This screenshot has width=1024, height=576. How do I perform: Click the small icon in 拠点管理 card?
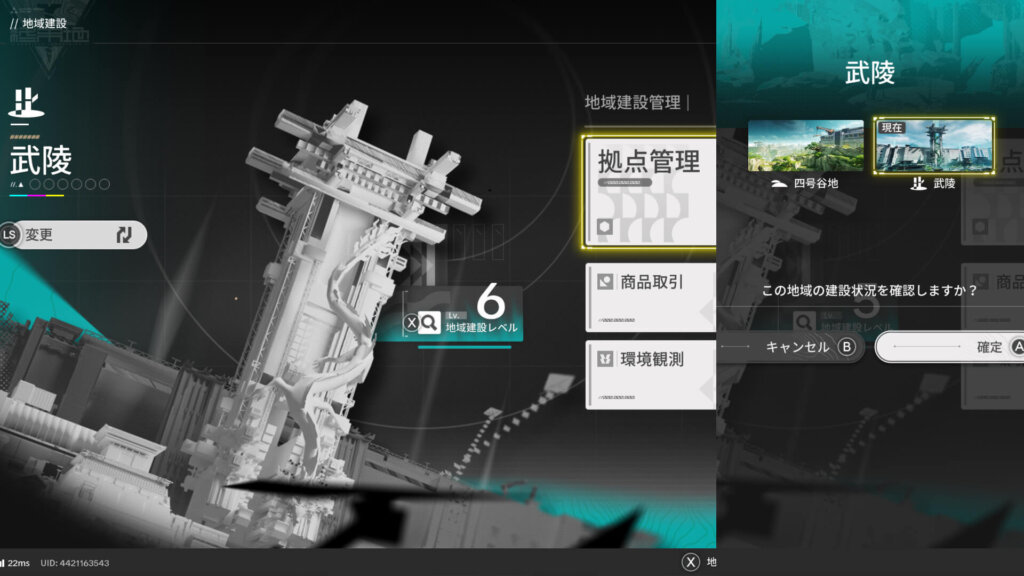pyautogui.click(x=604, y=227)
